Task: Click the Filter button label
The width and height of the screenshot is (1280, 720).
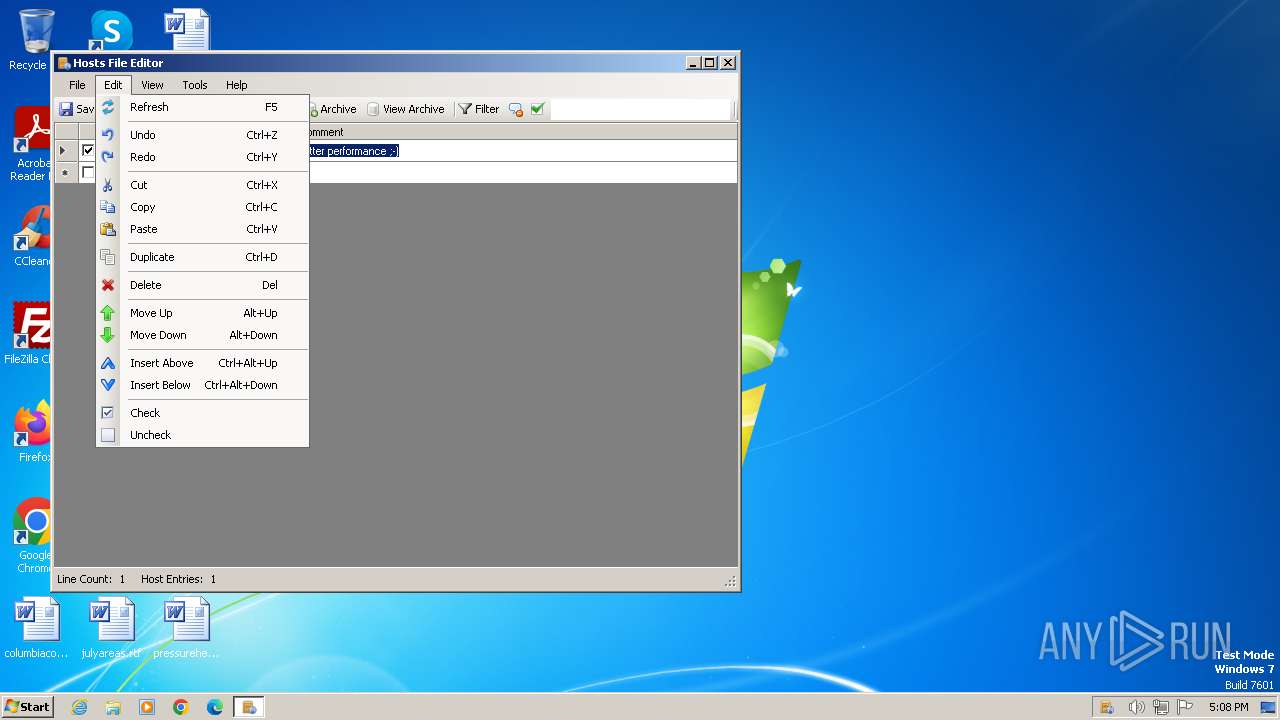Action: 487,109
